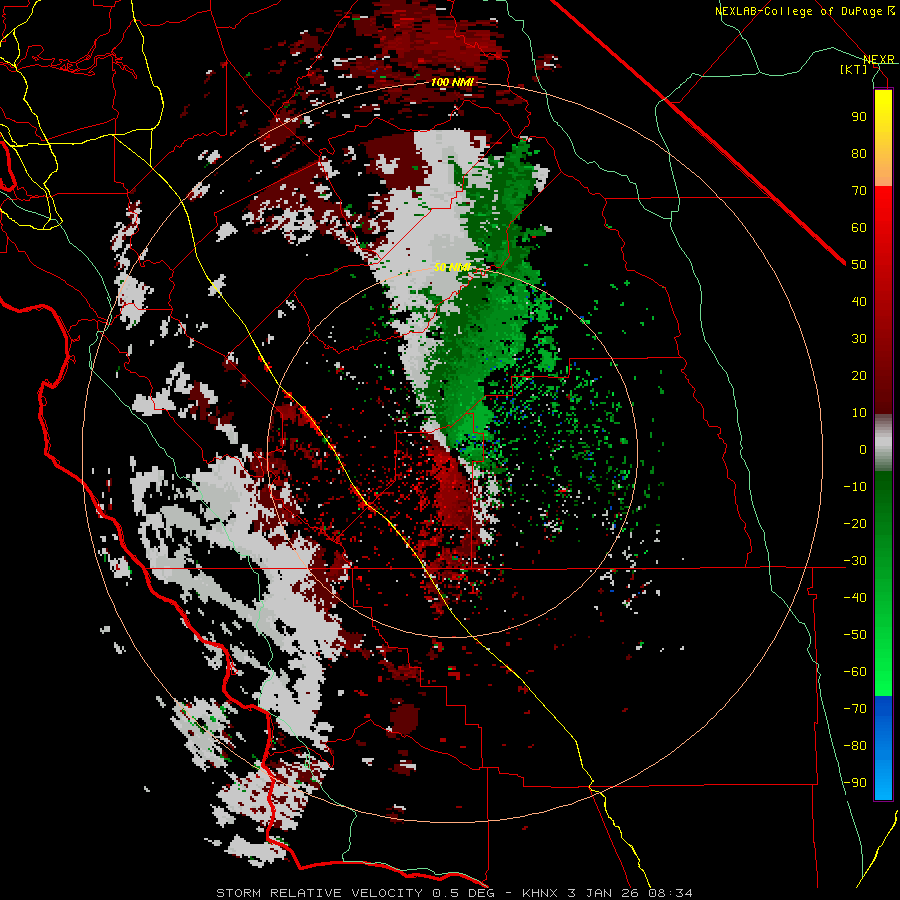The height and width of the screenshot is (900, 900).
Task: Click the 50 NMI range ring label
Action: pos(452,267)
